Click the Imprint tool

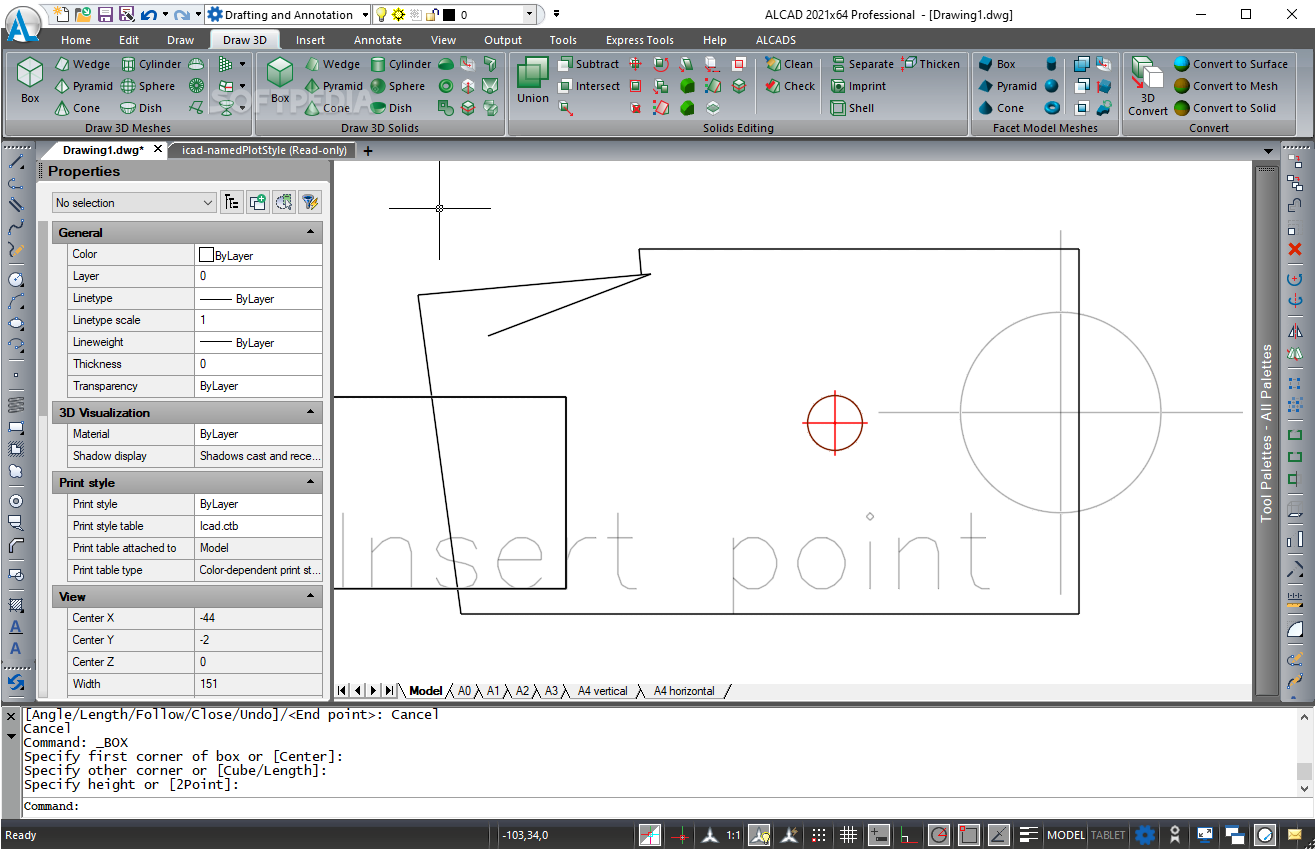tap(858, 86)
